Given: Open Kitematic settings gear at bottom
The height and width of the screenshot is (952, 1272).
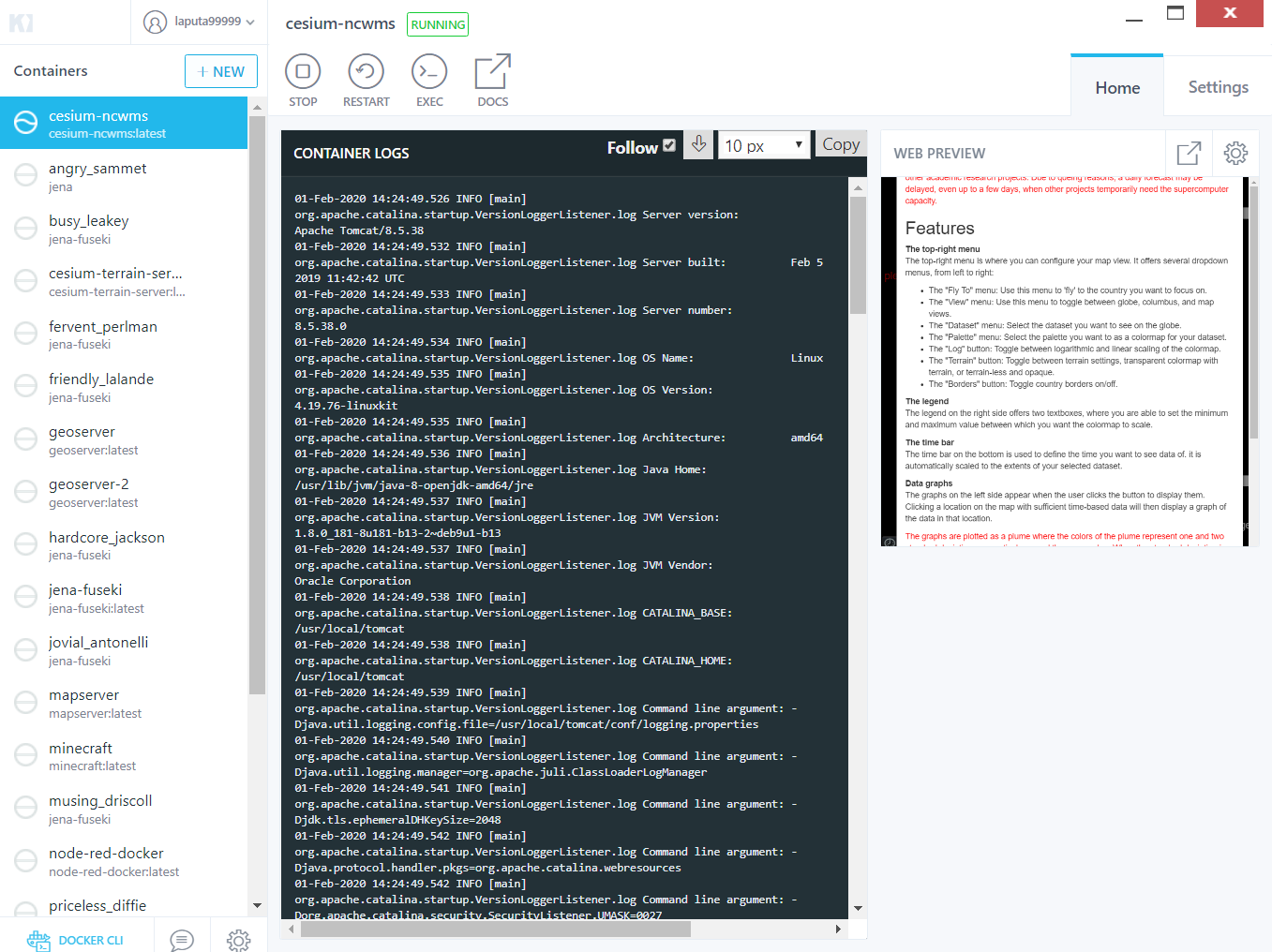Looking at the screenshot, I should tap(238, 938).
